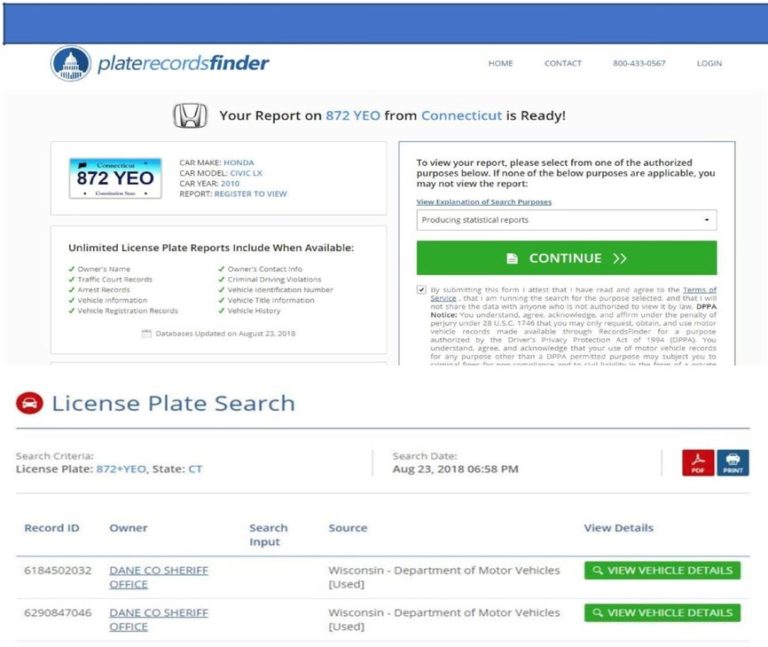Go to the HOME menu item
This screenshot has width=768, height=647.
[500, 64]
